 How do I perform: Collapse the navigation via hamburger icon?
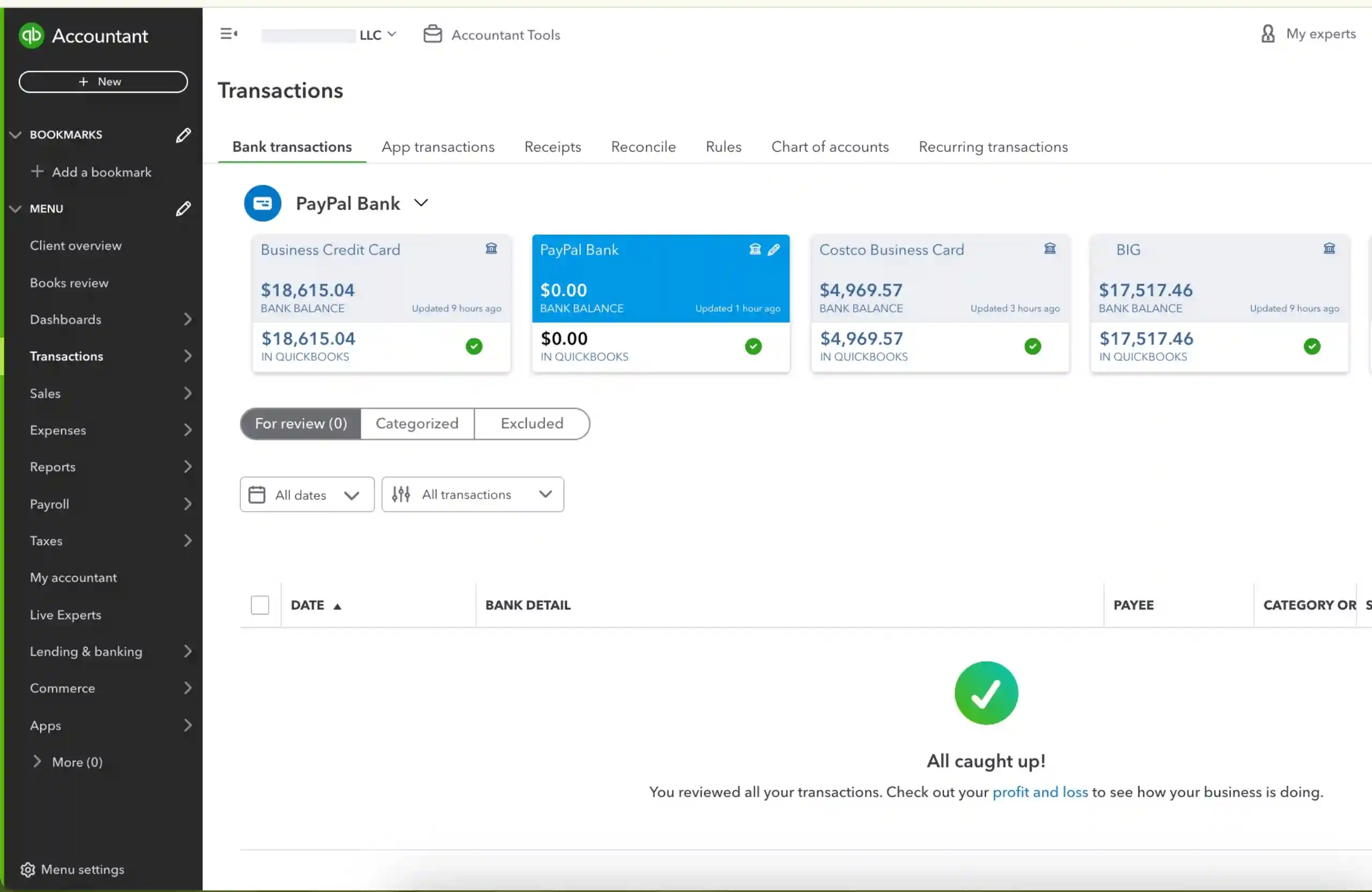[229, 34]
